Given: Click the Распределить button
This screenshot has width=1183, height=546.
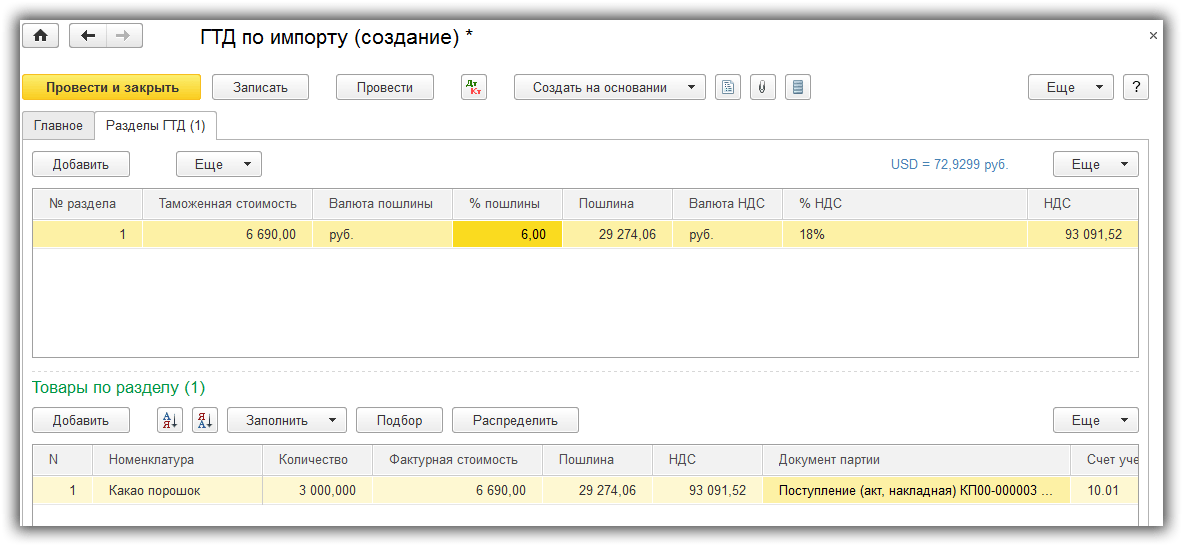Looking at the screenshot, I should click(x=515, y=421).
